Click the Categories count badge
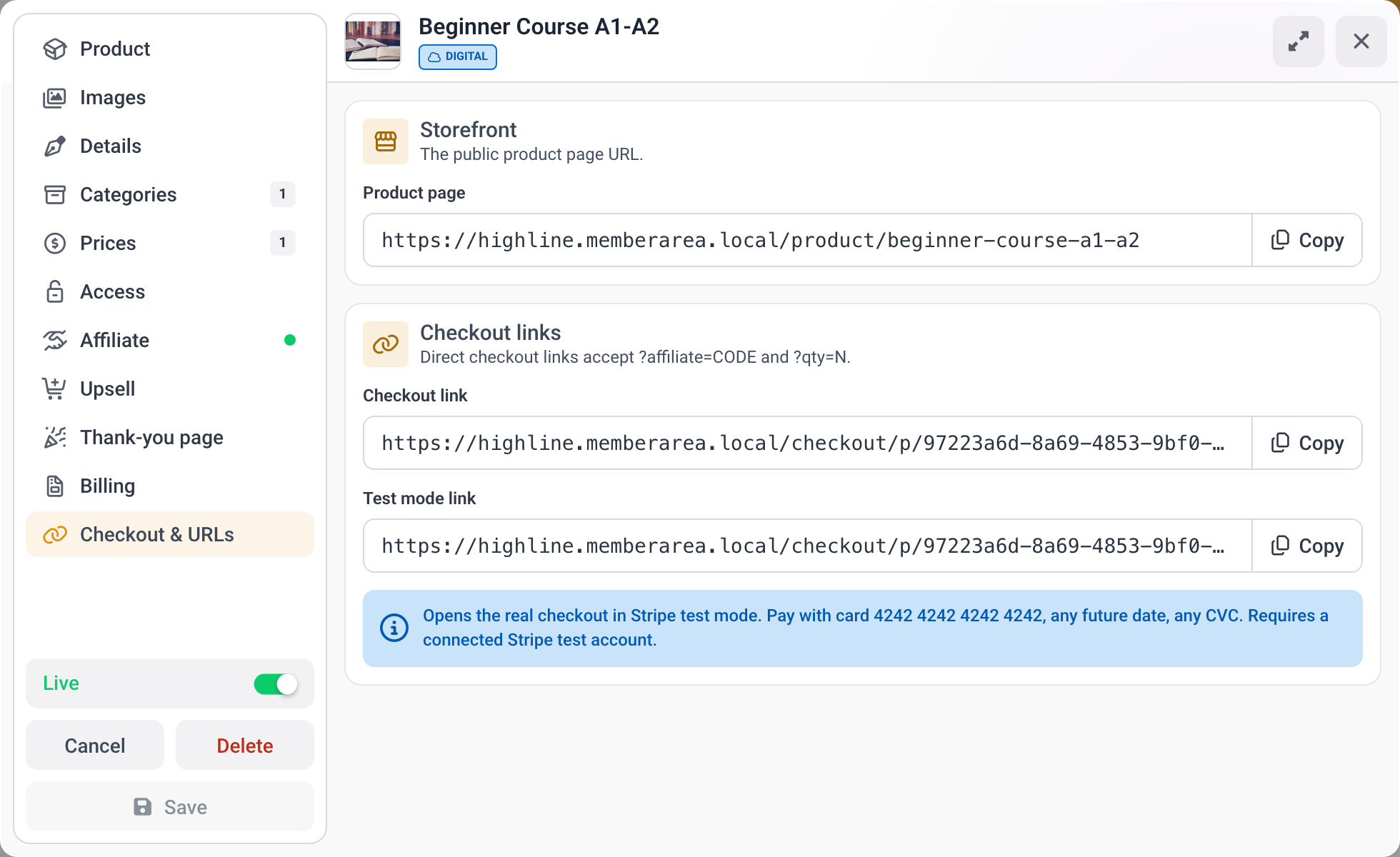Viewport: 1400px width, 857px height. pyautogui.click(x=283, y=194)
